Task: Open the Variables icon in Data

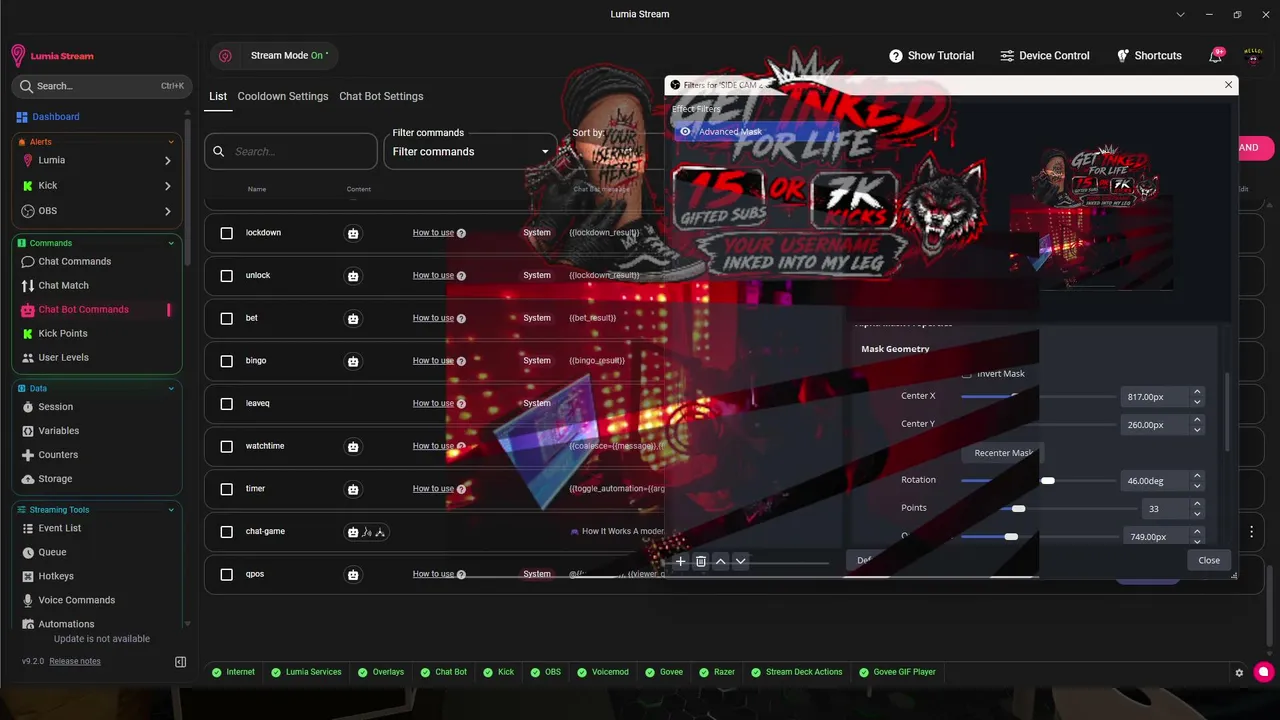Action: (28, 431)
